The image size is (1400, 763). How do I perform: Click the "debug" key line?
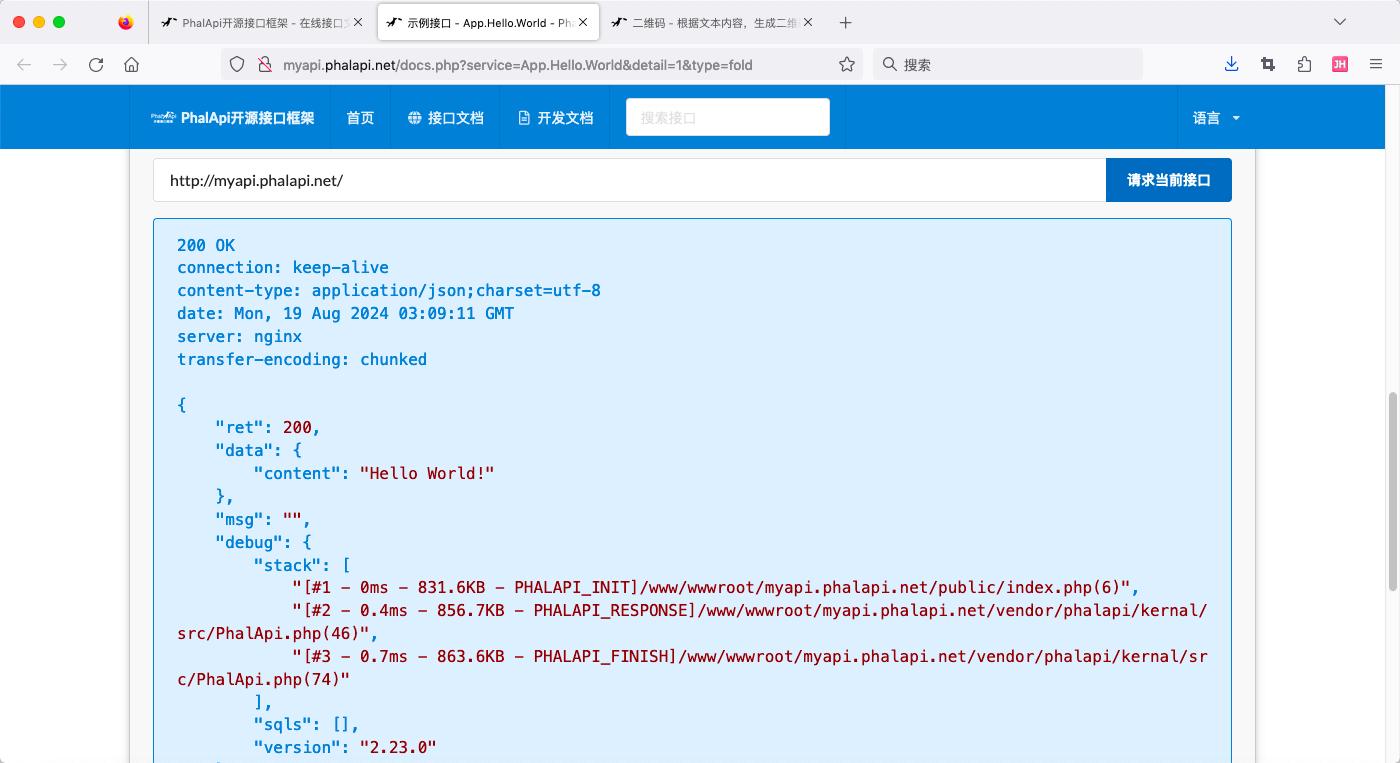[263, 543]
